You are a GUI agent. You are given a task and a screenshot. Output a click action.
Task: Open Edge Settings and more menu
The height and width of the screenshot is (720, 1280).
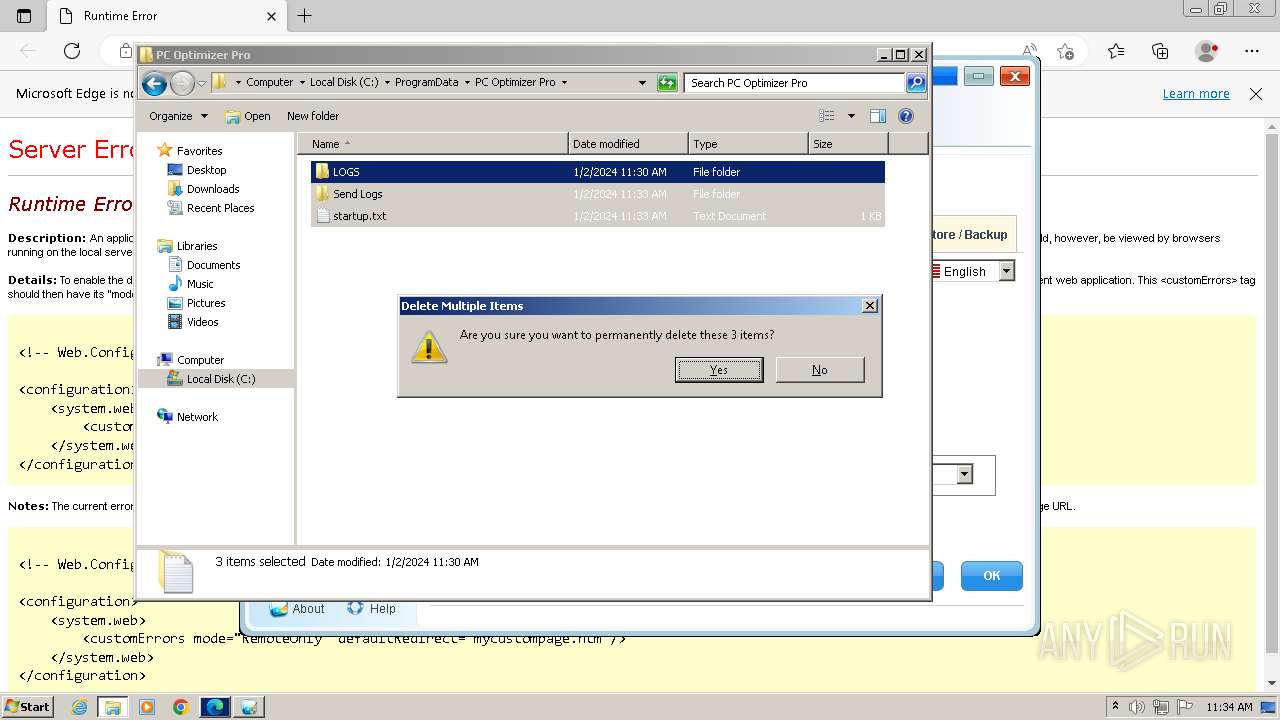[1252, 51]
